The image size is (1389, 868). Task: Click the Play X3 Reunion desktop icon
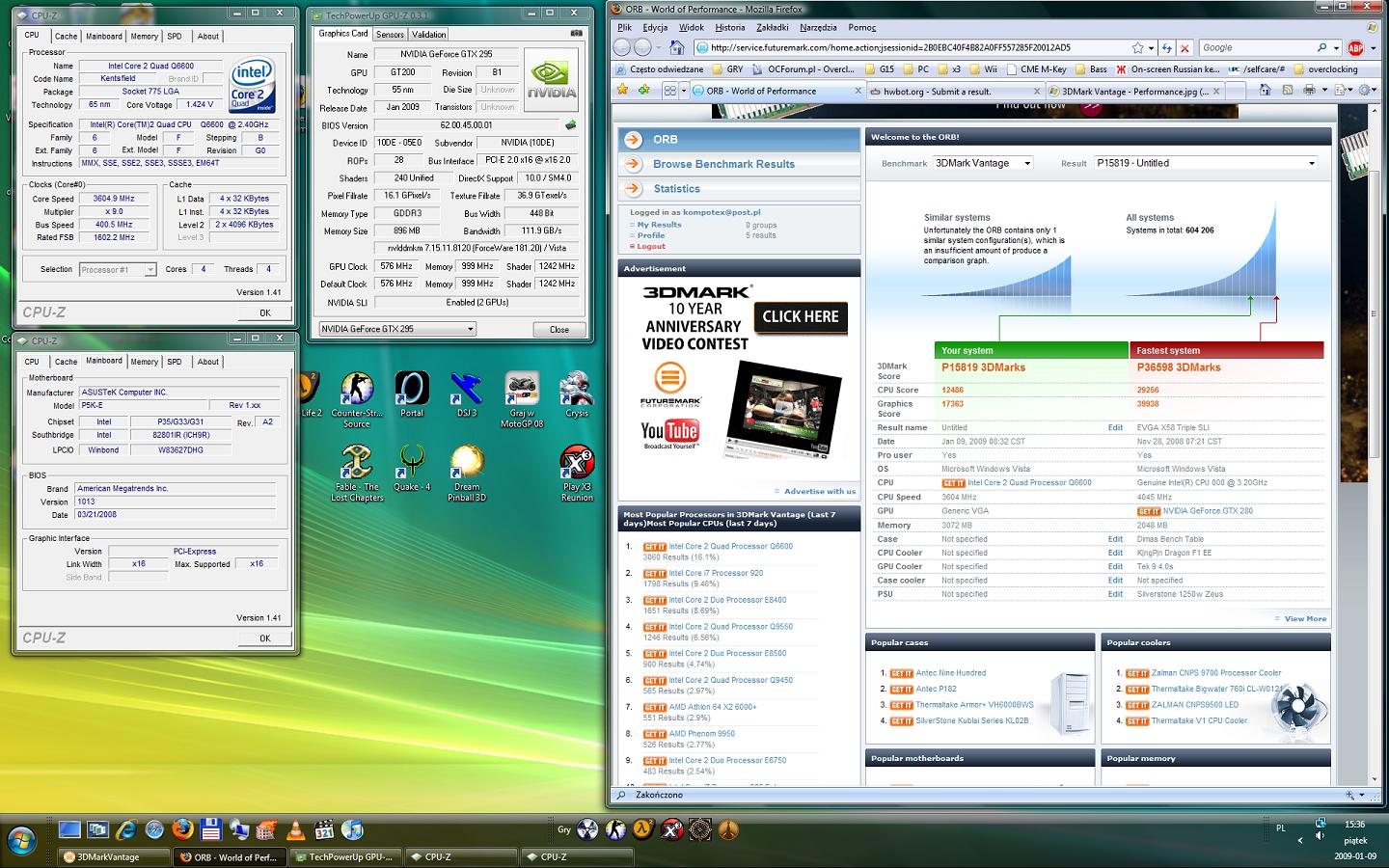point(577,474)
